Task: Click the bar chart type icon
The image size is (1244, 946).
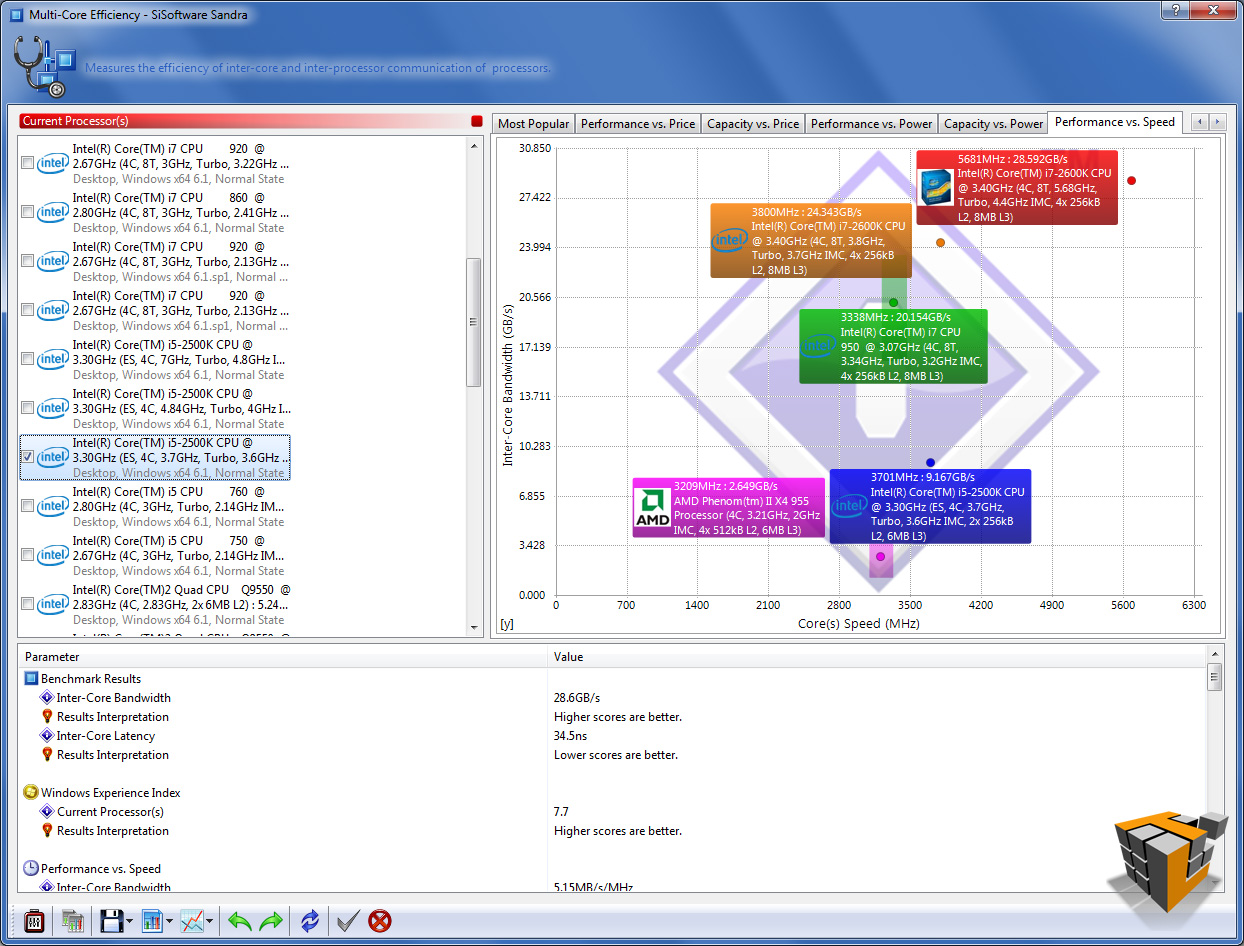Action: pos(152,920)
